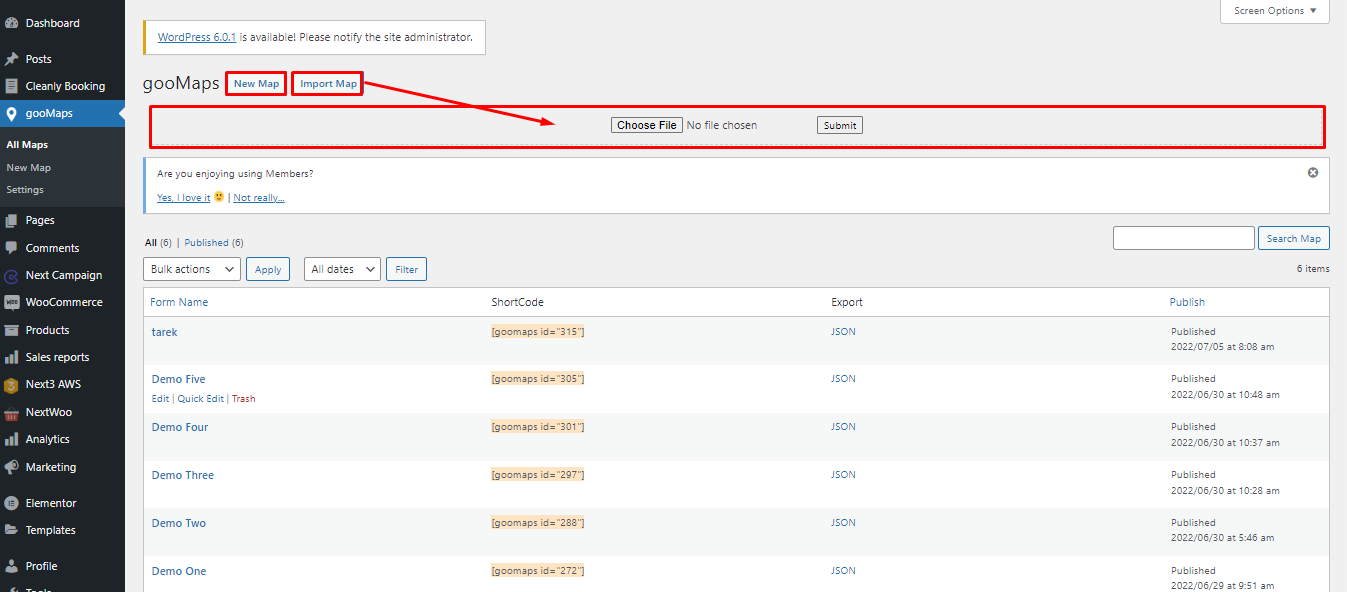The image size is (1347, 592).
Task: Click the Next Campaign icon
Action: point(12,275)
